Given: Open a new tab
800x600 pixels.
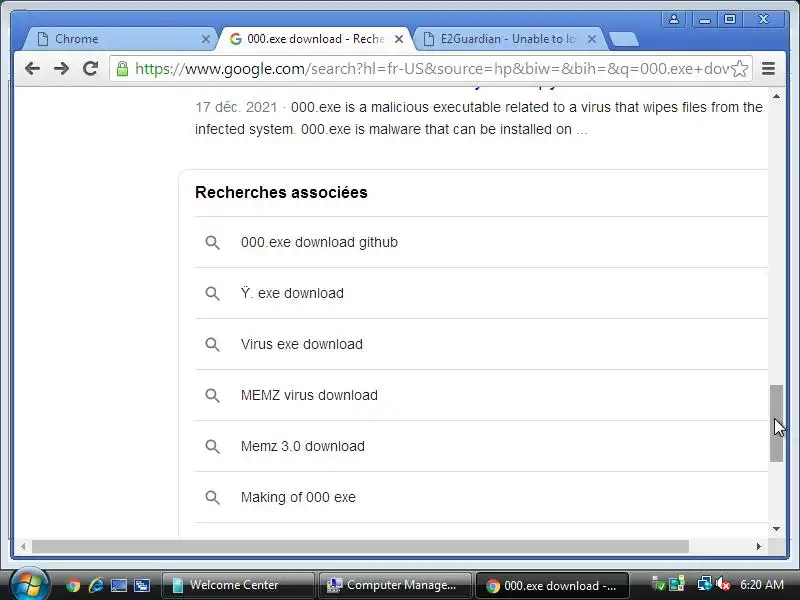Looking at the screenshot, I should (x=623, y=39).
